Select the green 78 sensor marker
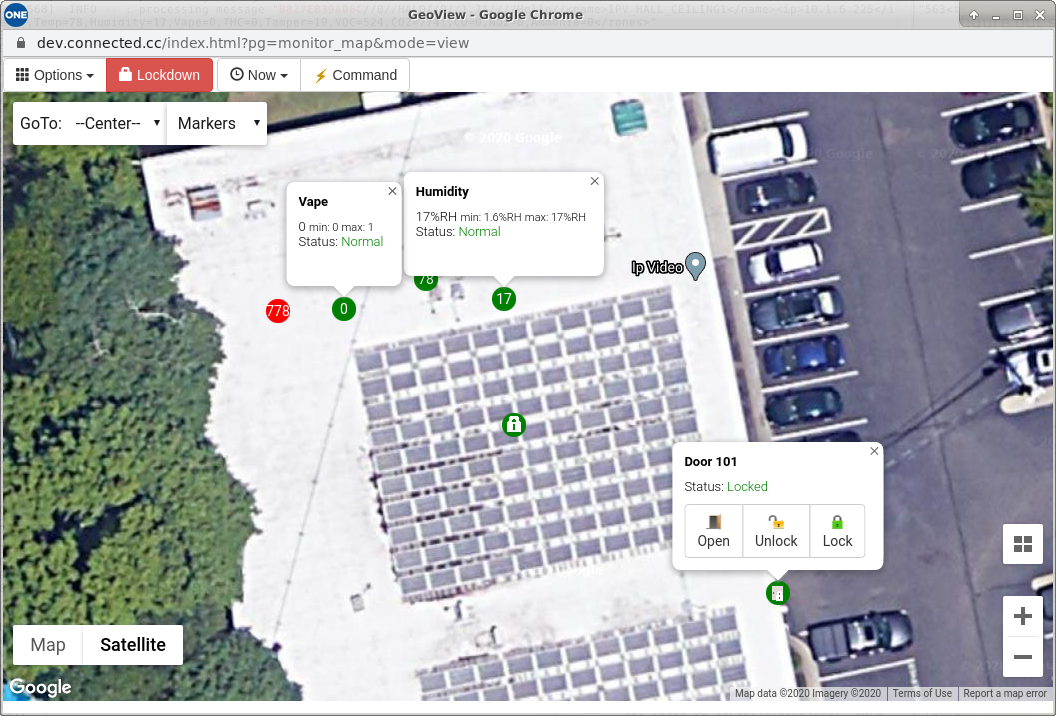Image resolution: width=1056 pixels, height=716 pixels. click(x=426, y=280)
